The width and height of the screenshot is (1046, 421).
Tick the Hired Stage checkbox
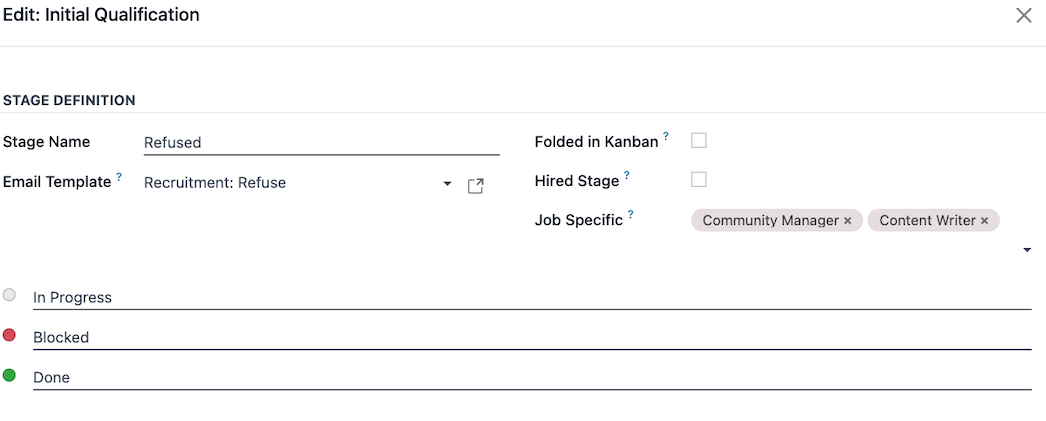click(x=699, y=180)
